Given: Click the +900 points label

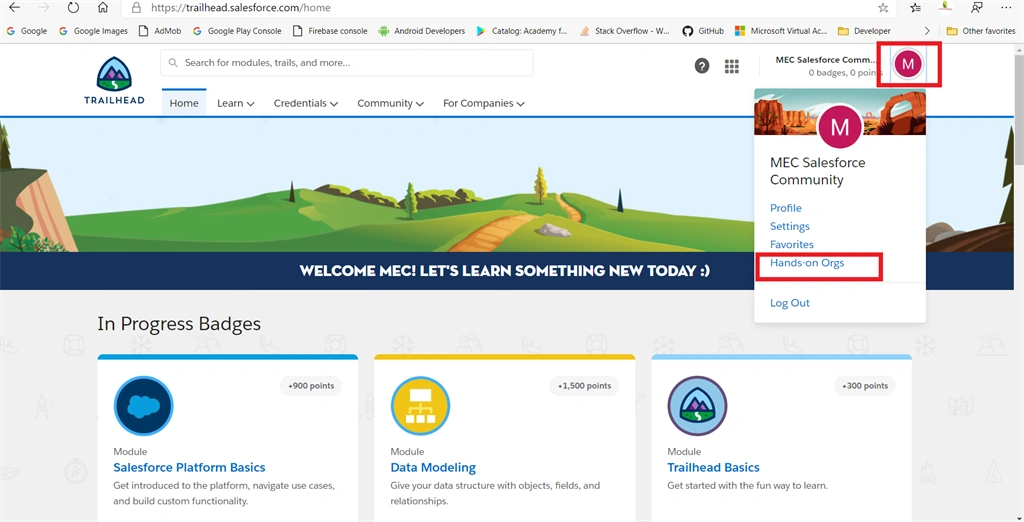Looking at the screenshot, I should point(311,386).
